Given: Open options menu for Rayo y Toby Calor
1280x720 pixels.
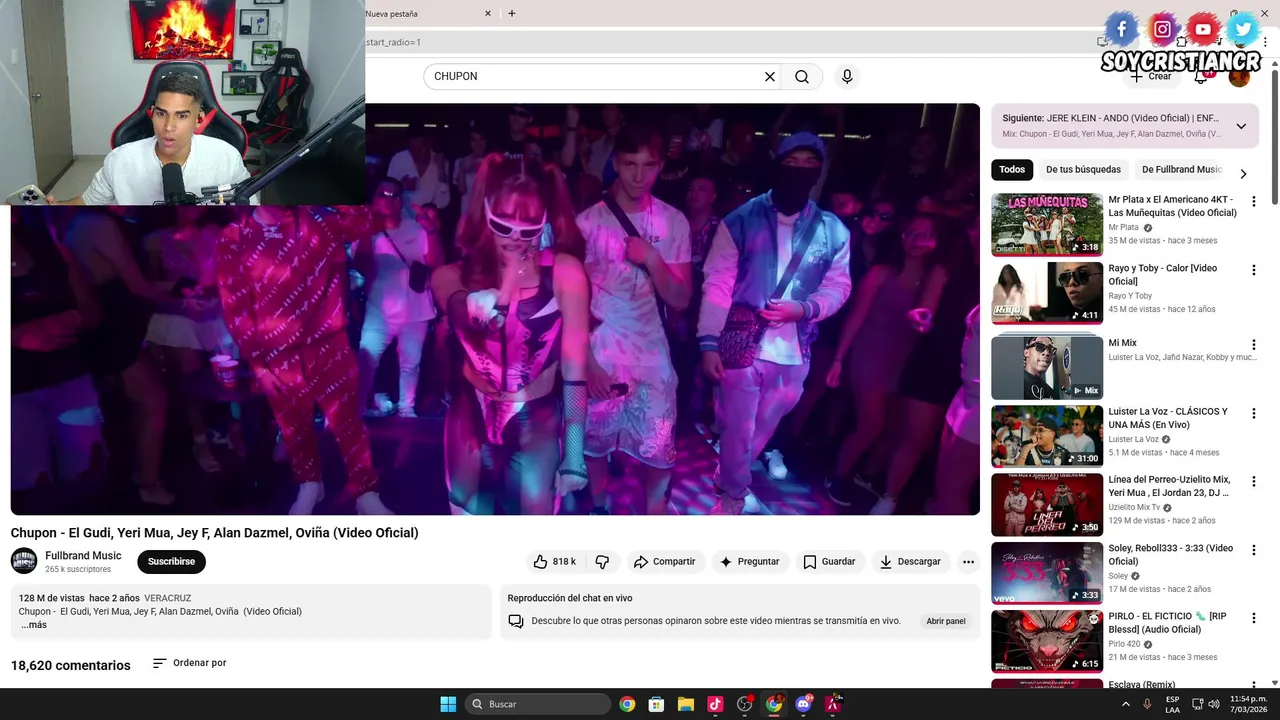Looking at the screenshot, I should 1253,270.
